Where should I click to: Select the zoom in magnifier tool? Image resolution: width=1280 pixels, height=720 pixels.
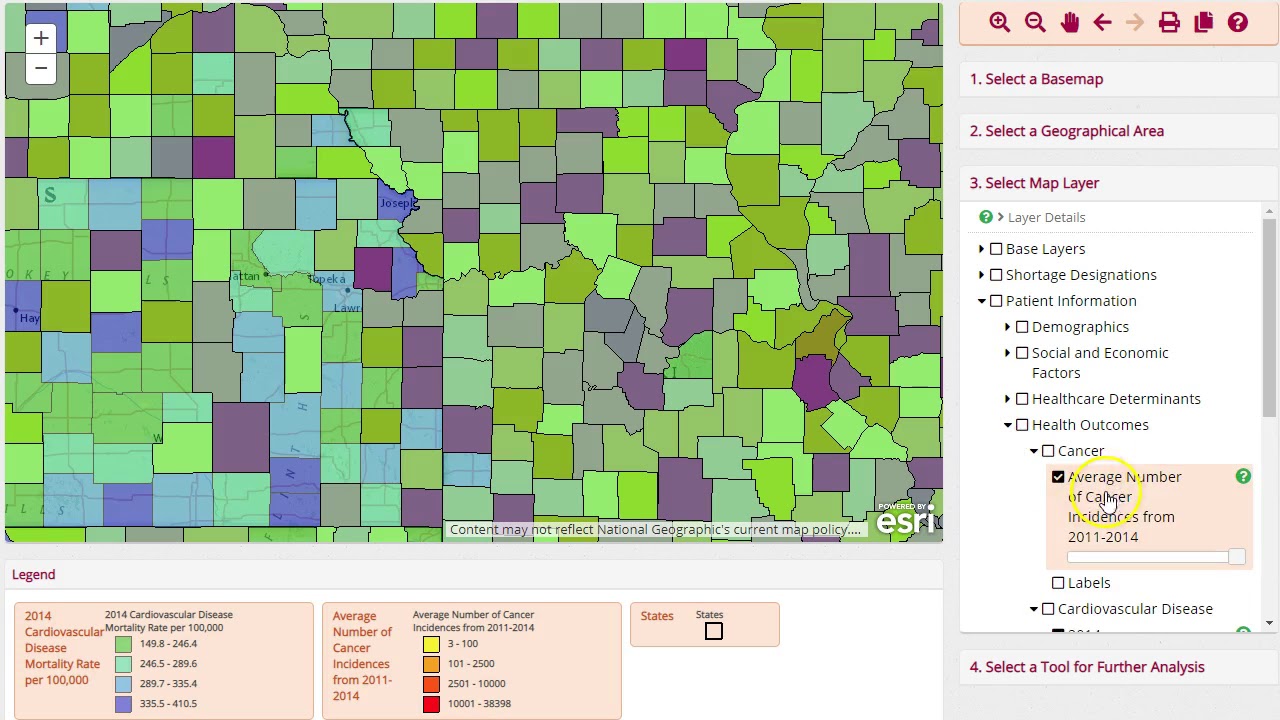(x=999, y=22)
